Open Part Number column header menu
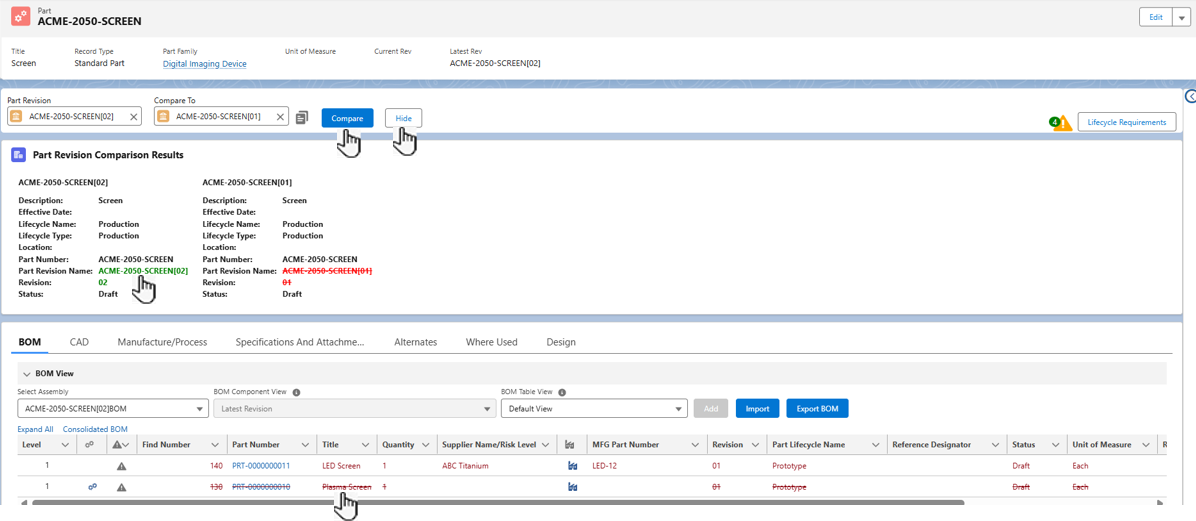The width and height of the screenshot is (1196, 521). pos(304,445)
